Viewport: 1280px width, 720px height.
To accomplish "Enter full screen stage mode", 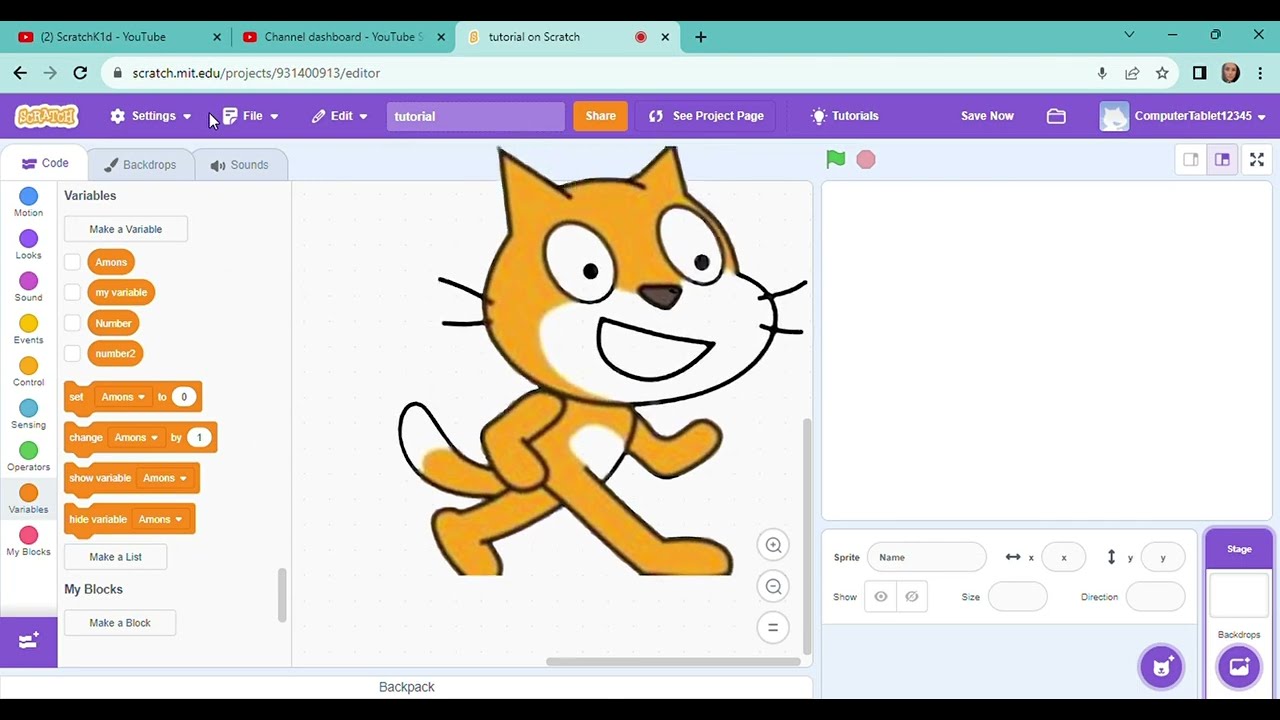I will click(1257, 160).
